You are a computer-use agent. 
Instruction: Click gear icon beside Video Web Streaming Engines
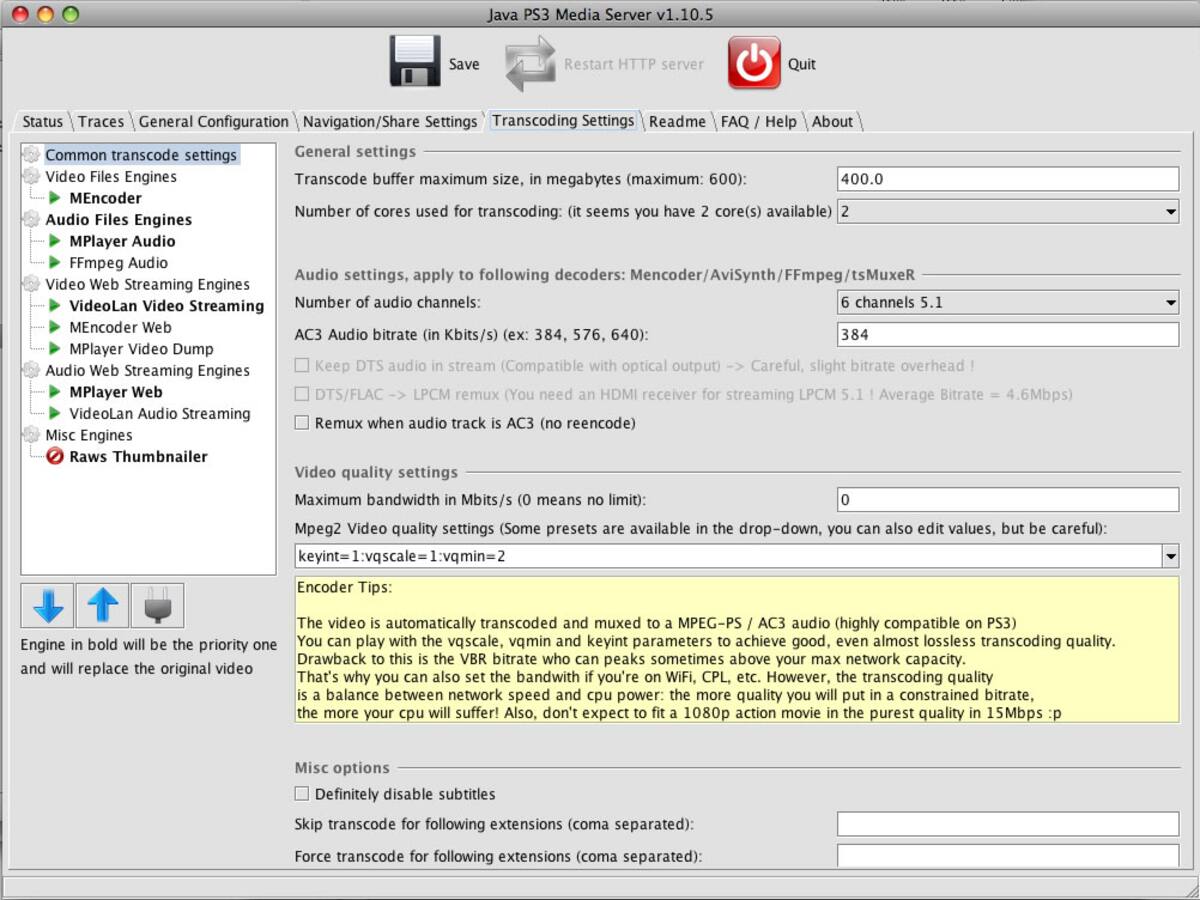click(x=32, y=284)
